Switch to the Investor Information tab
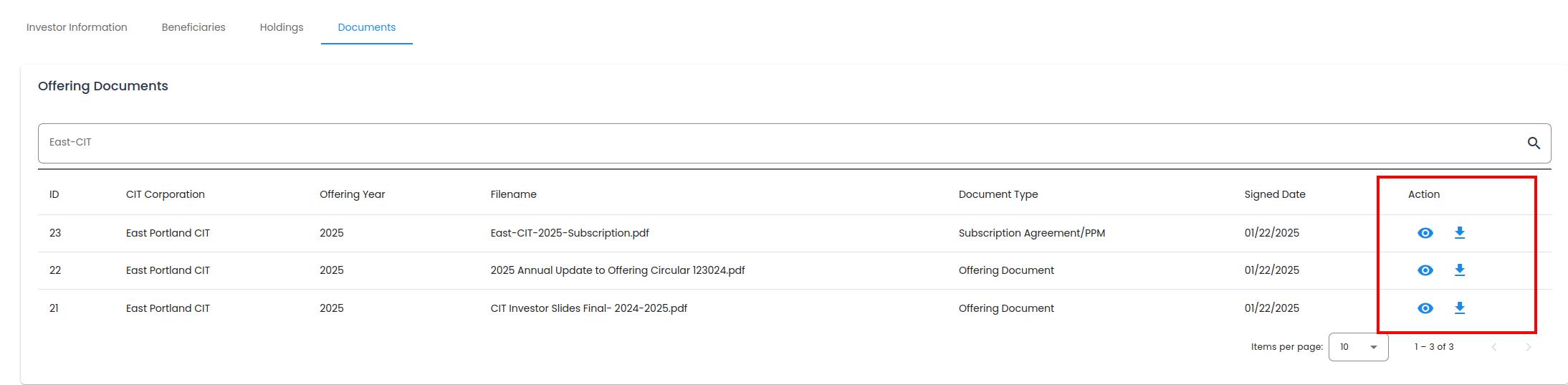 click(x=77, y=27)
